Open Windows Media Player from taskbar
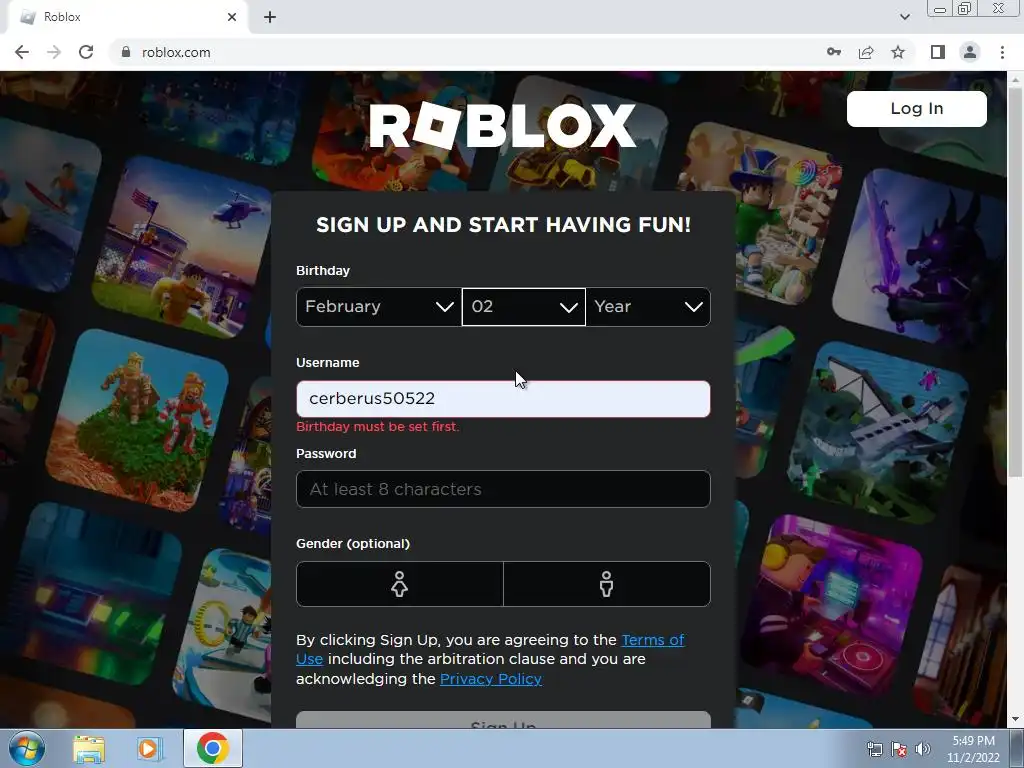This screenshot has height=768, width=1024. [x=149, y=749]
